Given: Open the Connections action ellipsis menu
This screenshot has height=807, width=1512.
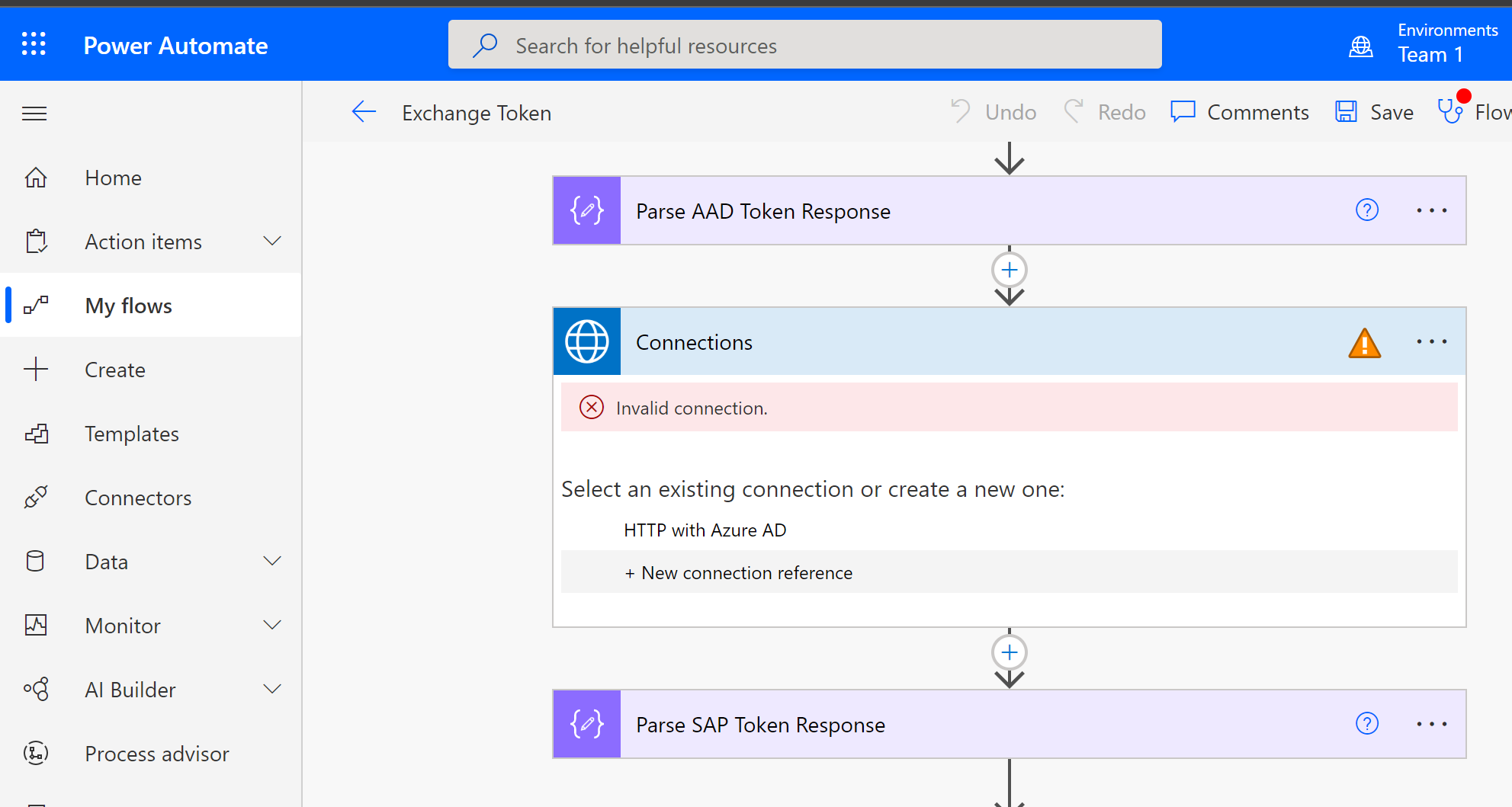Looking at the screenshot, I should [1432, 341].
